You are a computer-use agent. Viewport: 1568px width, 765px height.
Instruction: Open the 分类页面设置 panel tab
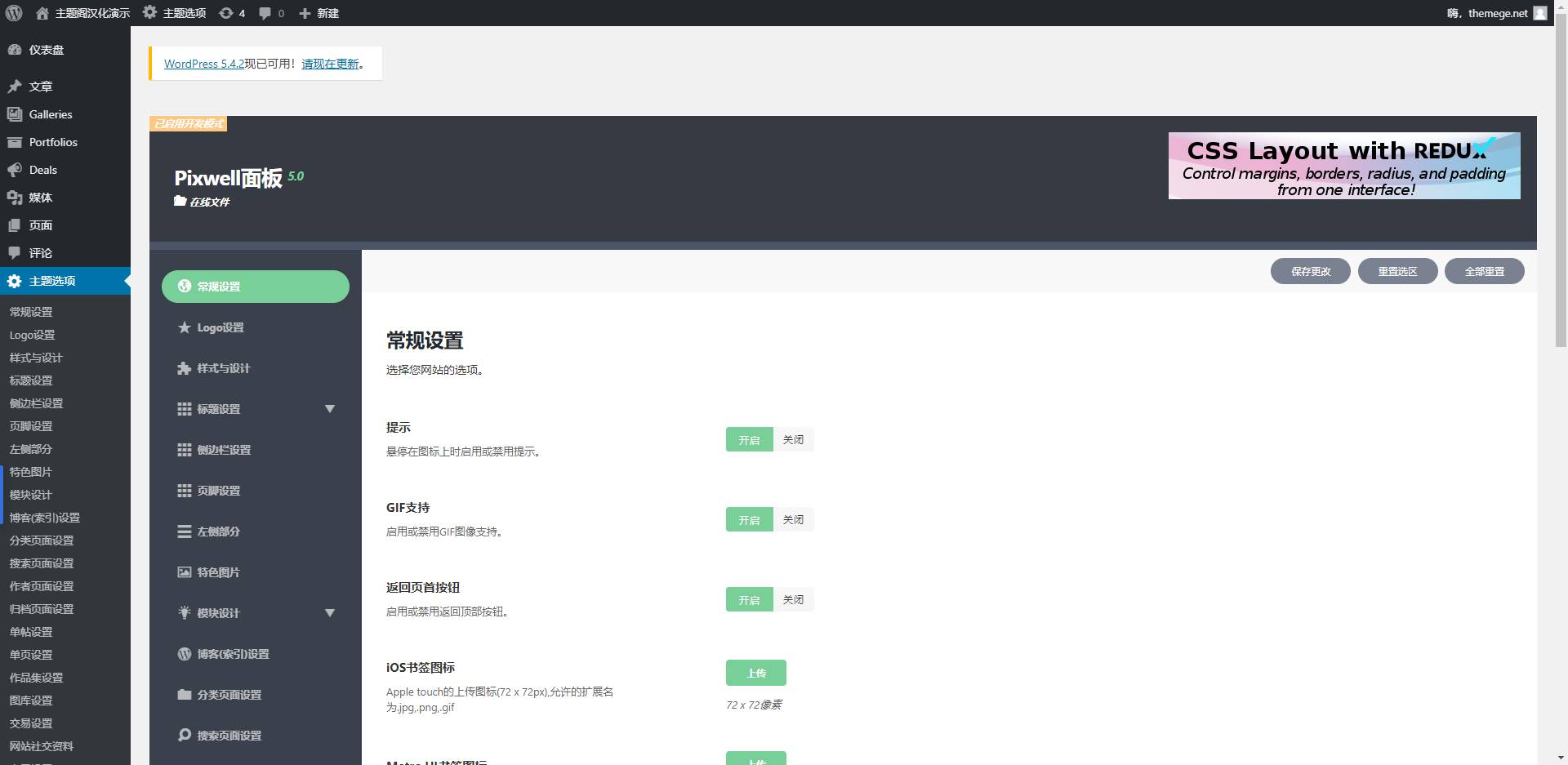tap(256, 695)
